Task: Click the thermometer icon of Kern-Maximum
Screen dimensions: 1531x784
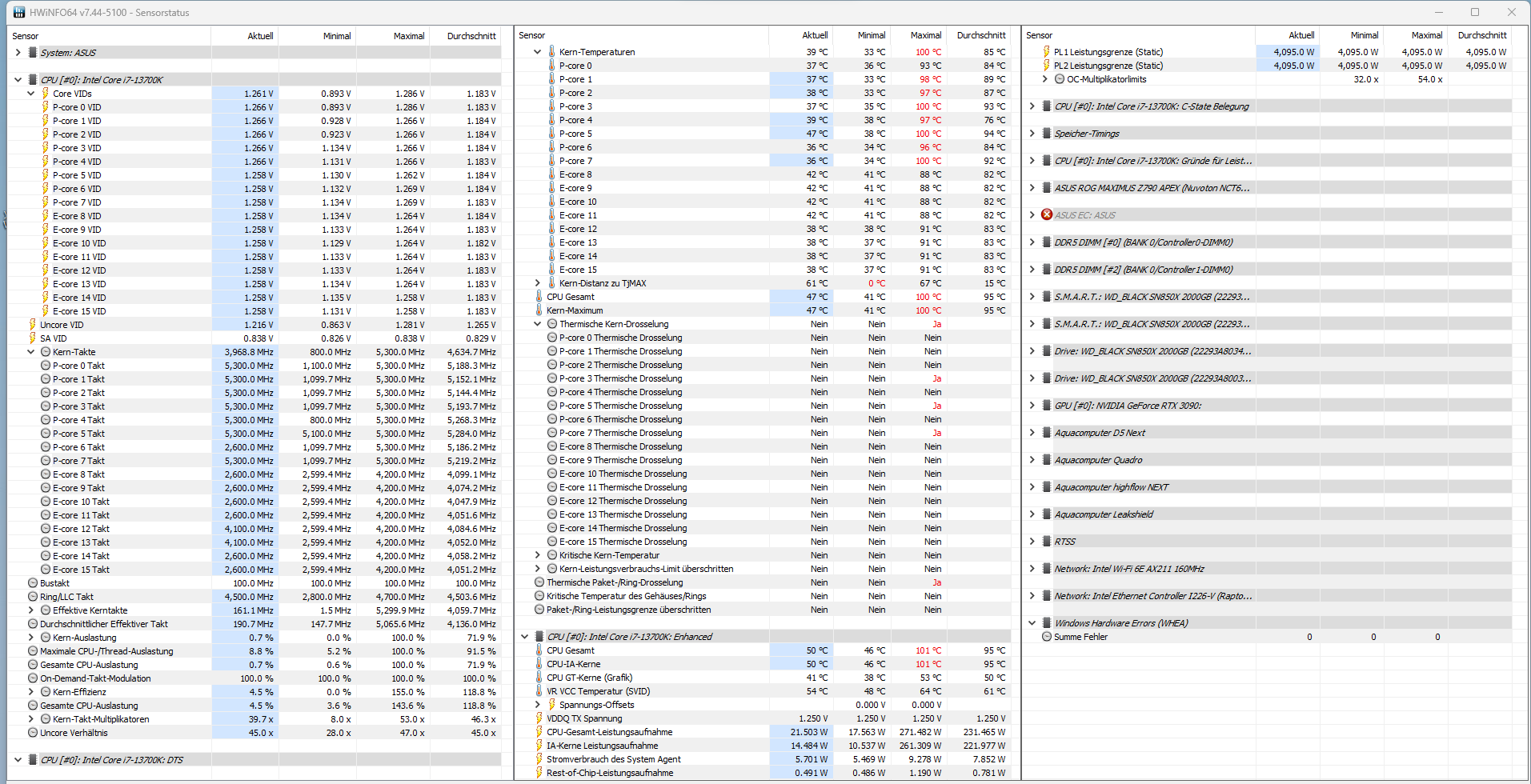Action: pos(539,310)
